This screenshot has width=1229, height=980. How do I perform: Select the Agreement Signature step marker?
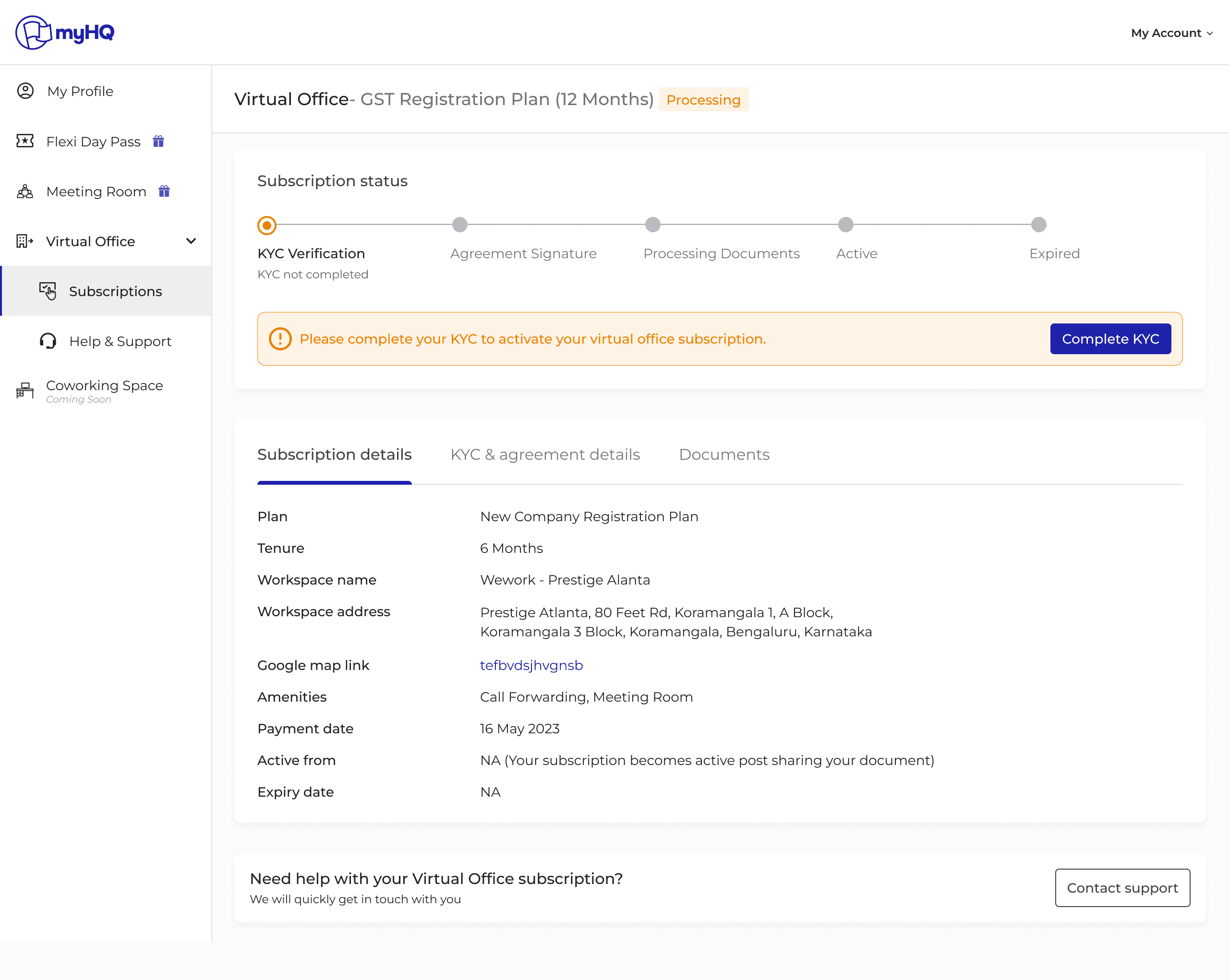coord(459,225)
